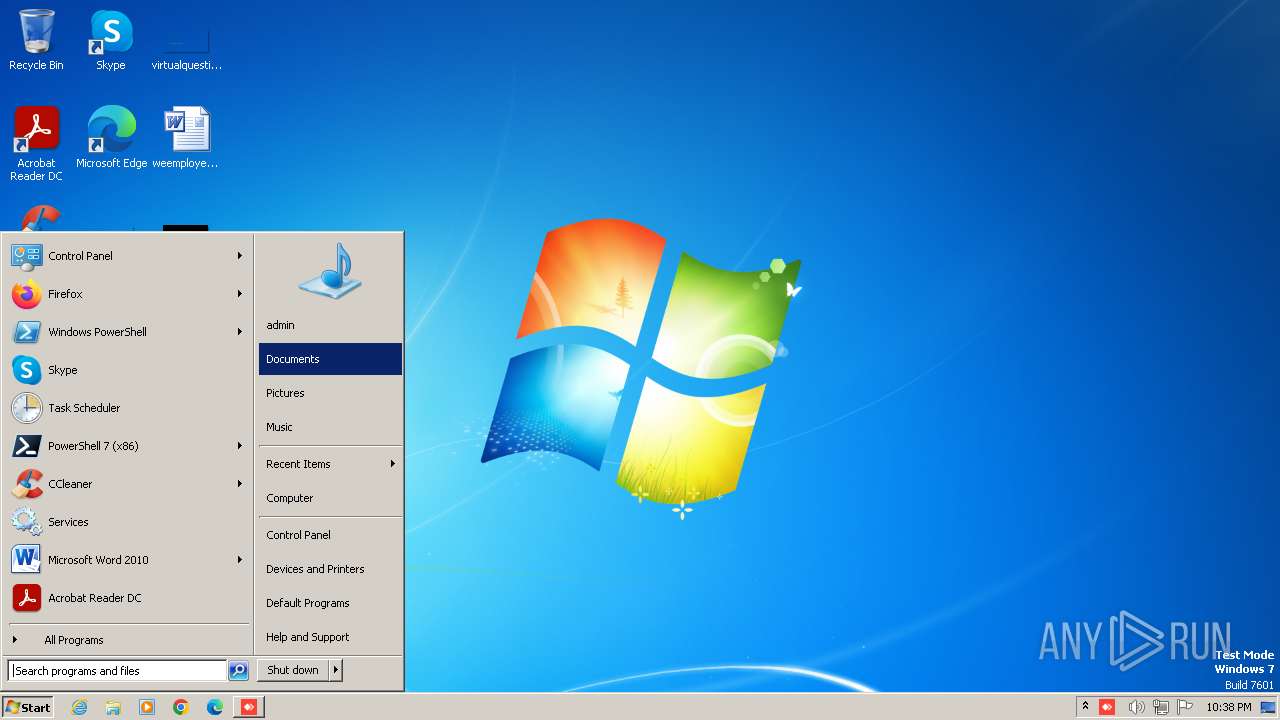Click the Start menu search magnifier button
The width and height of the screenshot is (1280, 720).
[238, 671]
